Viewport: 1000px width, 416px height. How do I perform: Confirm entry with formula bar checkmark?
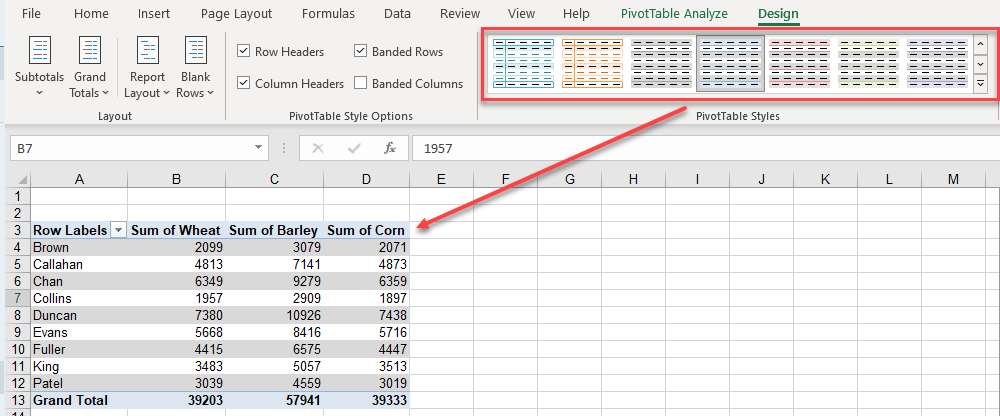click(353, 148)
